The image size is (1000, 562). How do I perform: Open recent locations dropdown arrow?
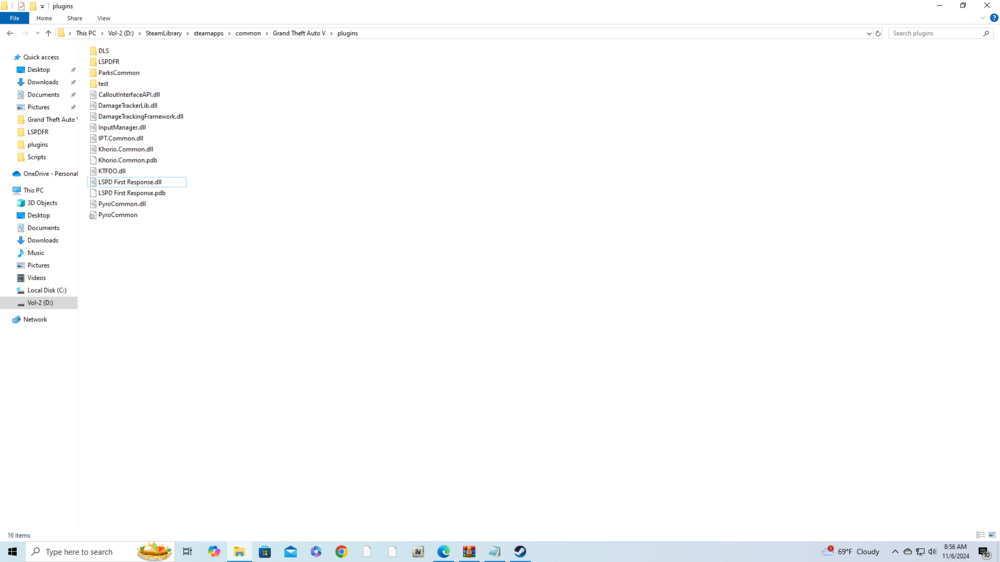38,33
